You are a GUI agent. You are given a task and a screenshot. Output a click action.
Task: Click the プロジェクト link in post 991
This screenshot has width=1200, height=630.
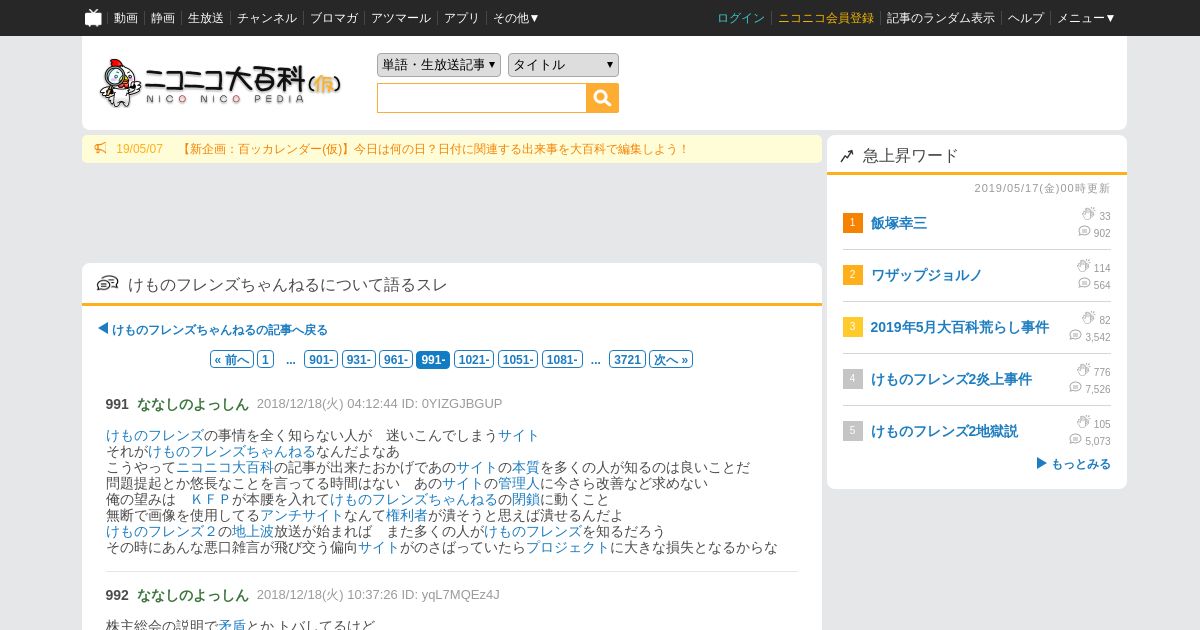coord(568,548)
